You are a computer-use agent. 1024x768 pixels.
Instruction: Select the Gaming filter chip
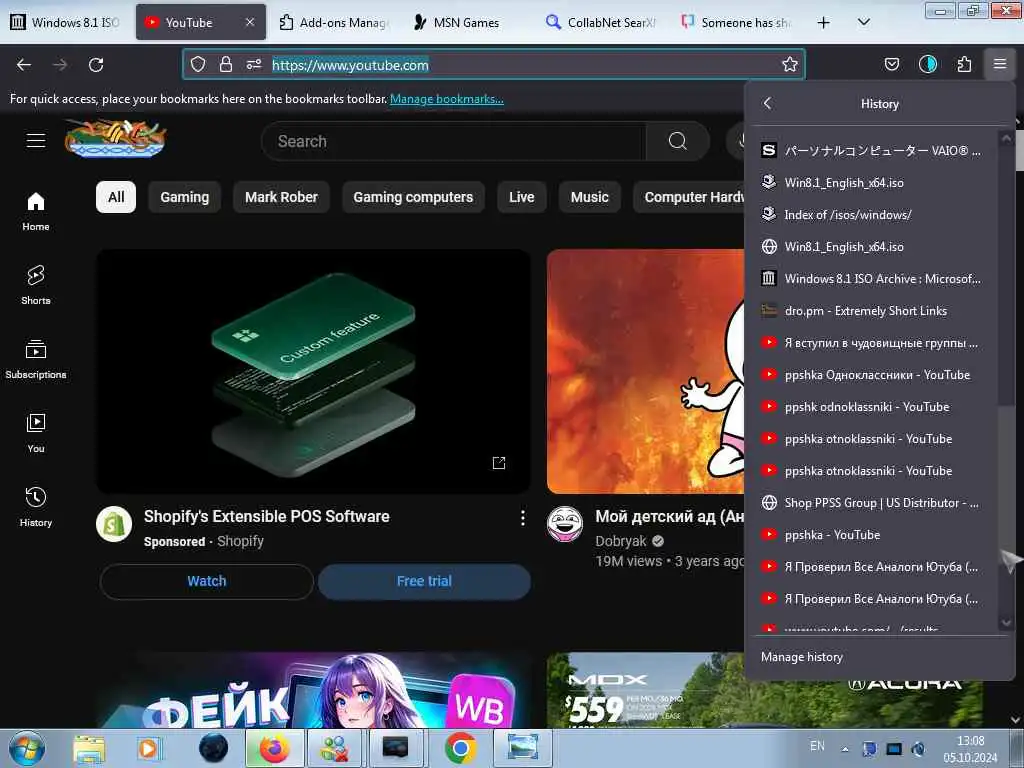point(185,197)
